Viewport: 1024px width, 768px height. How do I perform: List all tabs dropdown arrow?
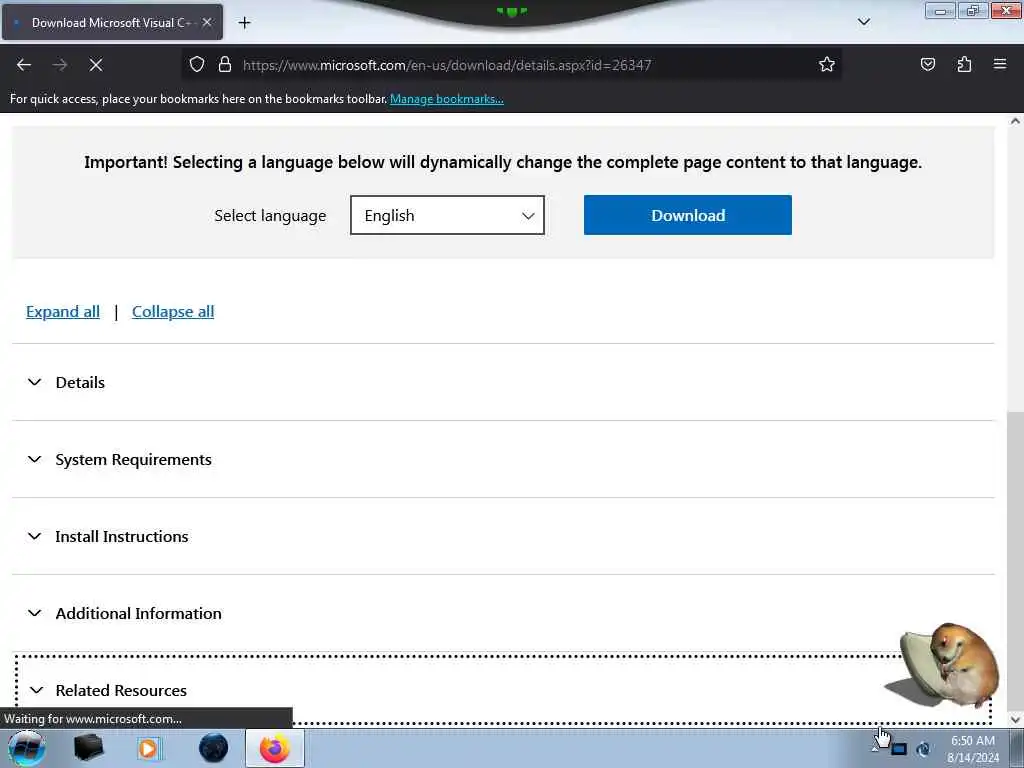(x=863, y=22)
